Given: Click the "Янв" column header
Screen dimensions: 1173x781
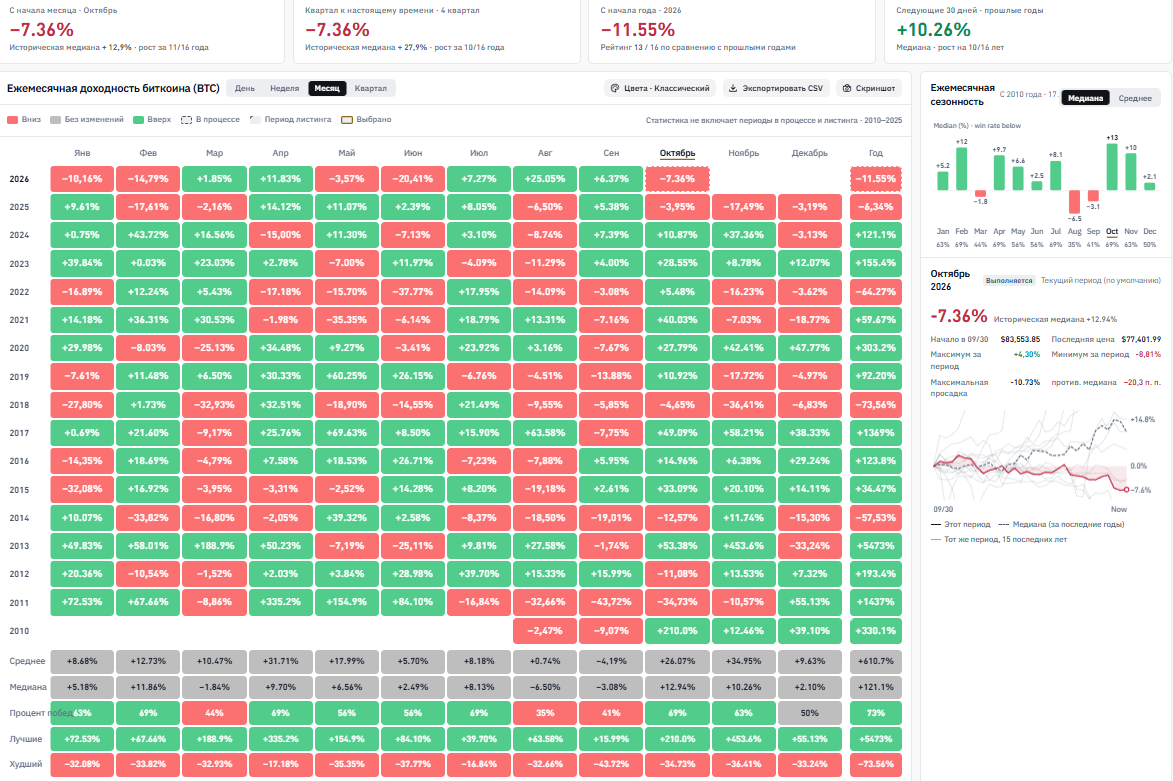Looking at the screenshot, I should tap(82, 153).
